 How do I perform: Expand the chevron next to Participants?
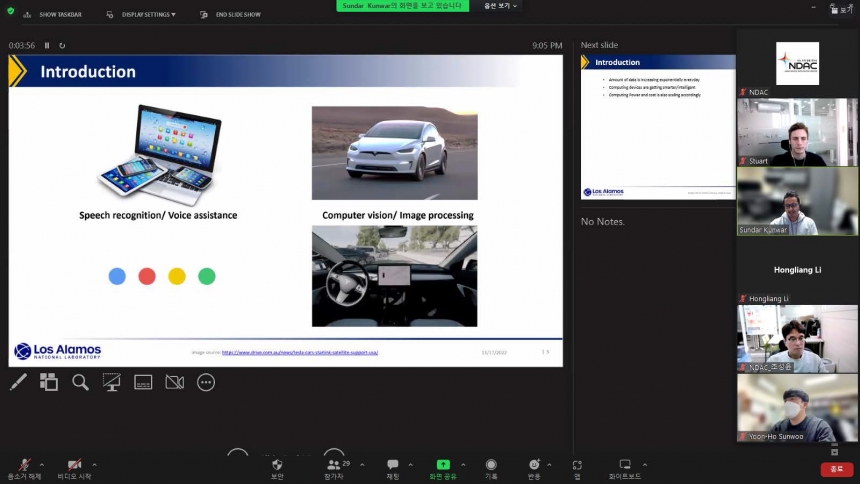(362, 465)
